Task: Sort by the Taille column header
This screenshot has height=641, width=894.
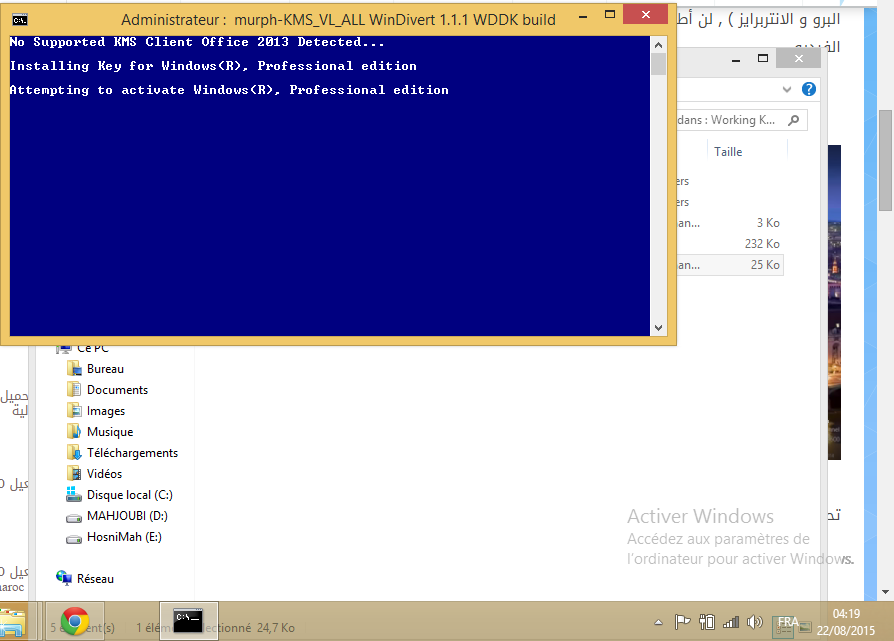Action: click(x=728, y=152)
